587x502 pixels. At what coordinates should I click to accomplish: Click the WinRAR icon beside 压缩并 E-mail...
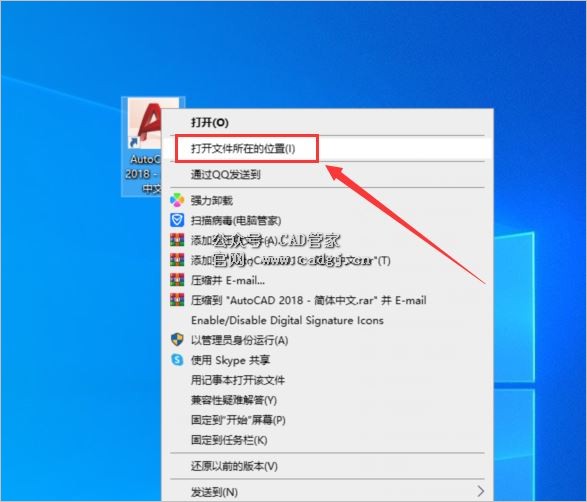177,280
